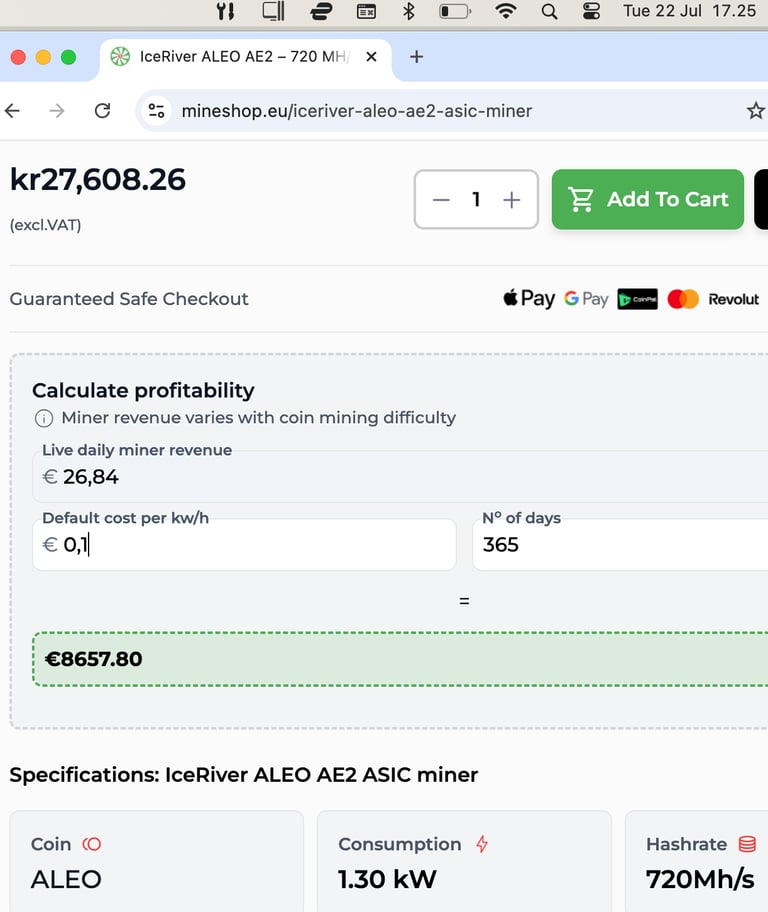
Task: Click the Live daily miner revenue field
Action: pos(400,476)
